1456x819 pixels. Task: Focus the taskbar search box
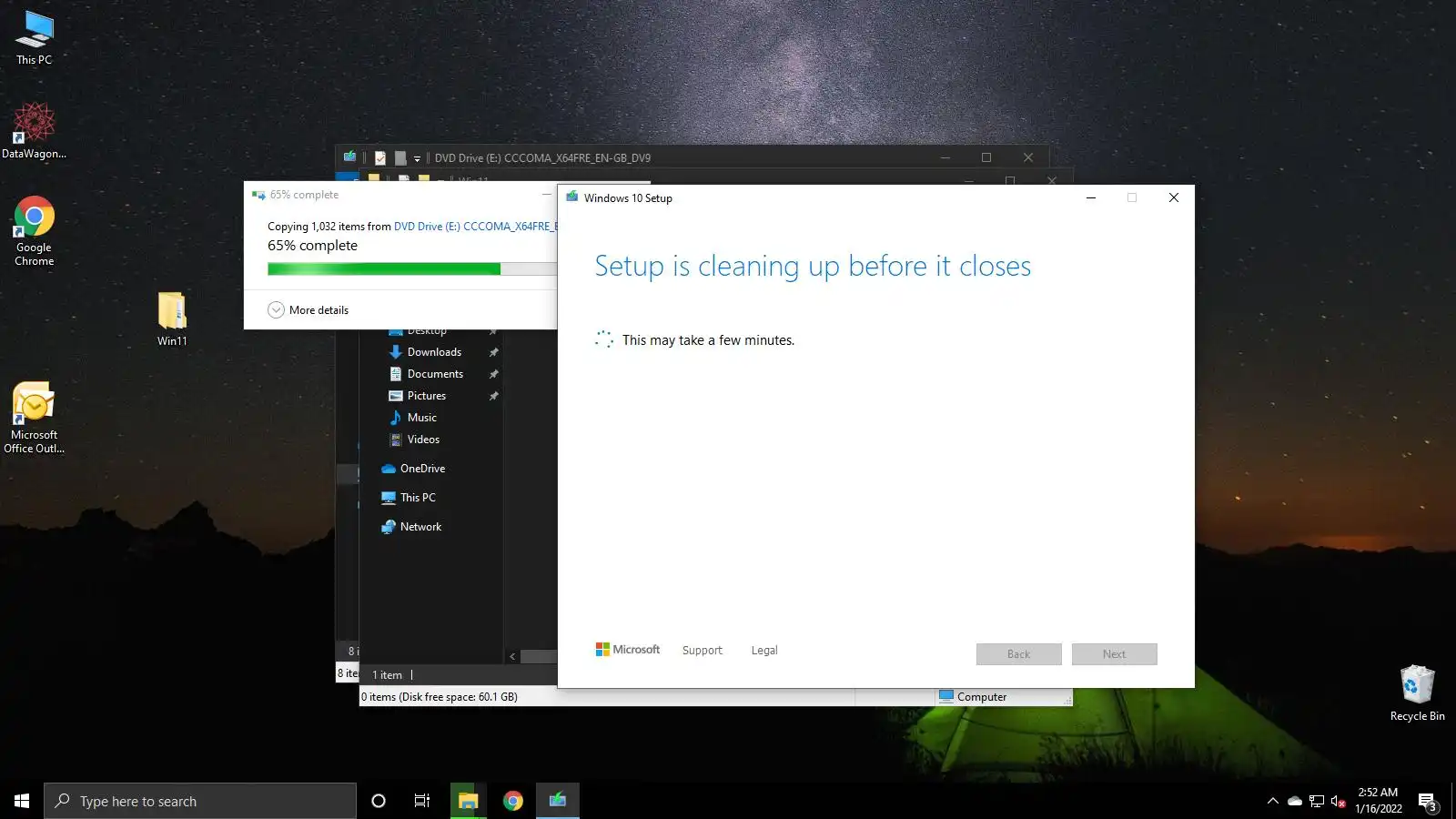click(200, 801)
